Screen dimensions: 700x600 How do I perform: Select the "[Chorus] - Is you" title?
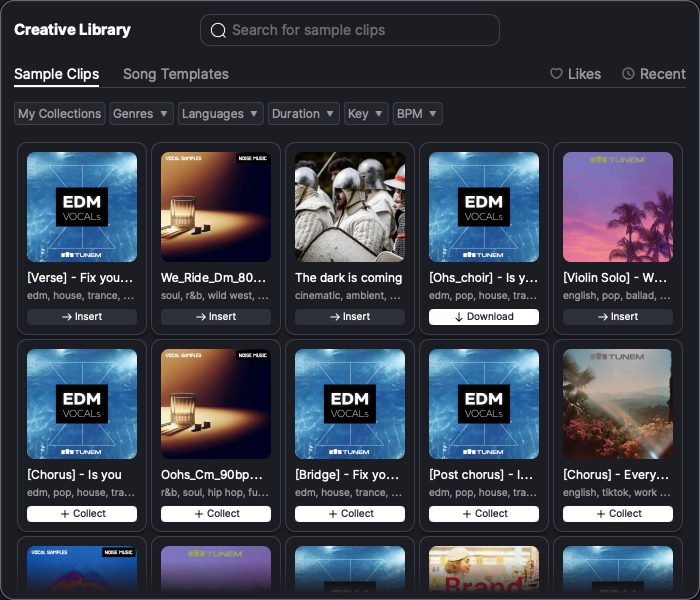click(x=75, y=475)
